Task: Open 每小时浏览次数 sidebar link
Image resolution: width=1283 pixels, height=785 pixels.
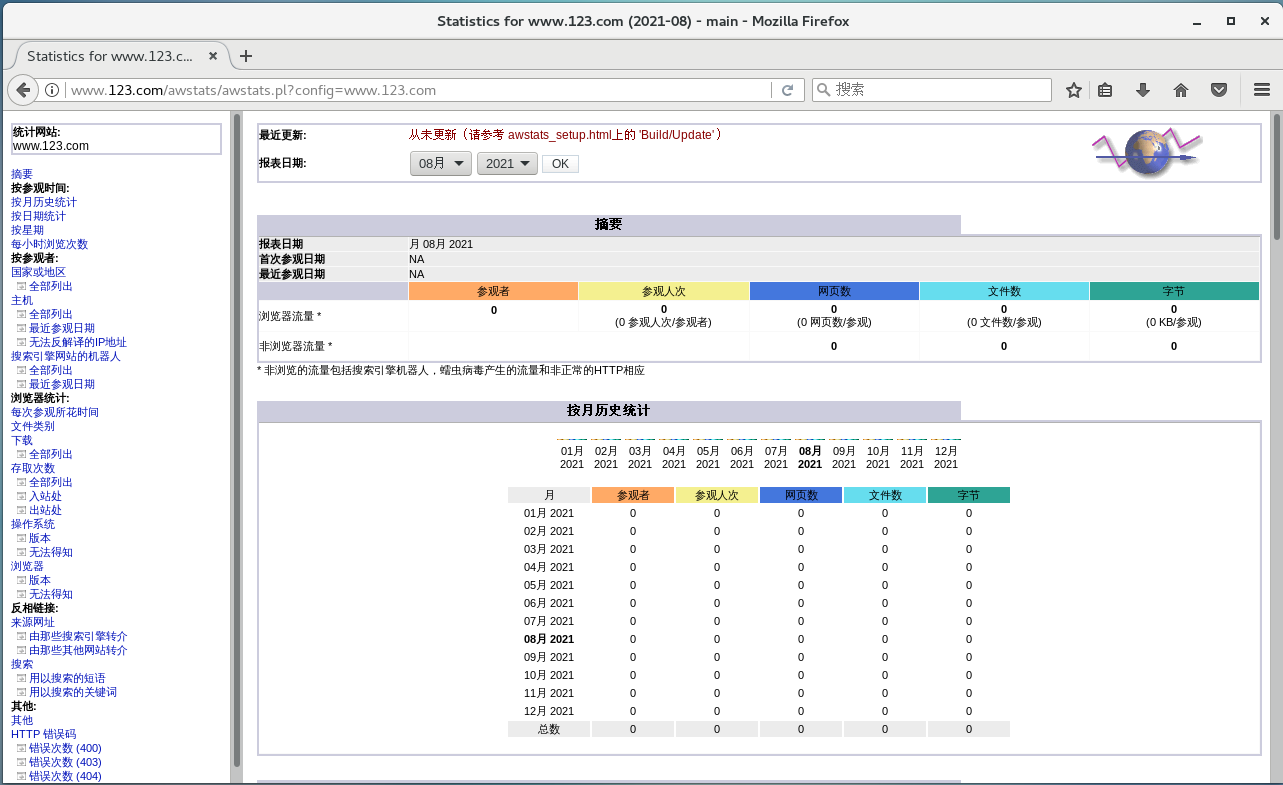Action: (49, 244)
